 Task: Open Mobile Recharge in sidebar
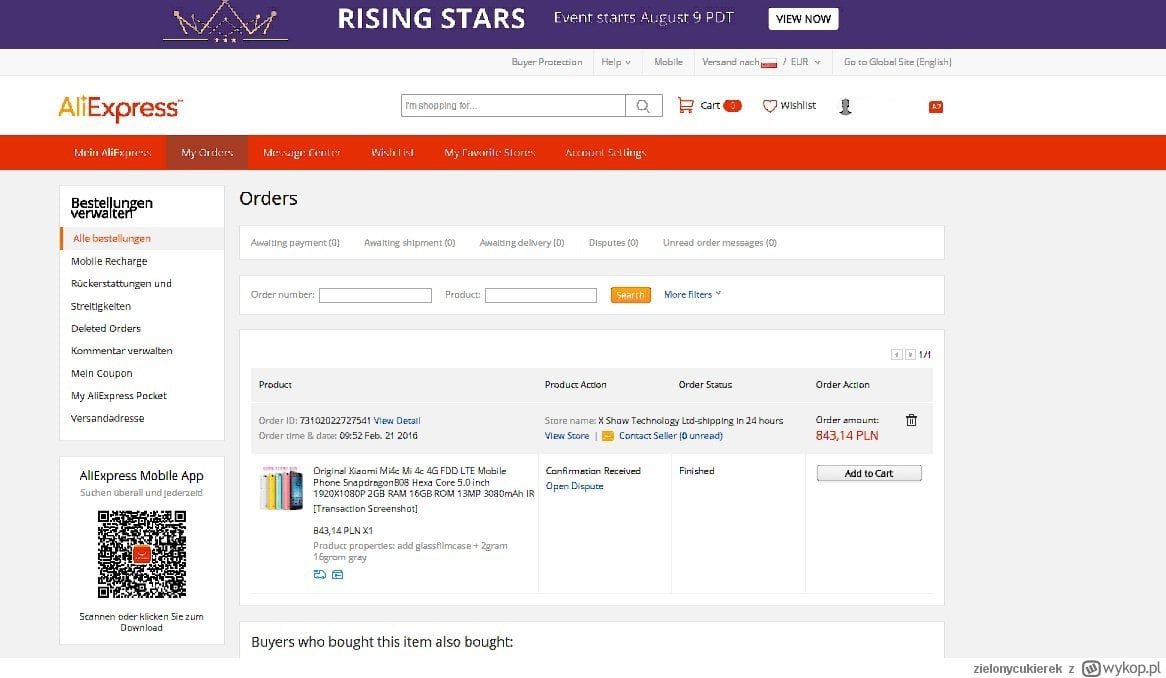pyautogui.click(x=109, y=261)
